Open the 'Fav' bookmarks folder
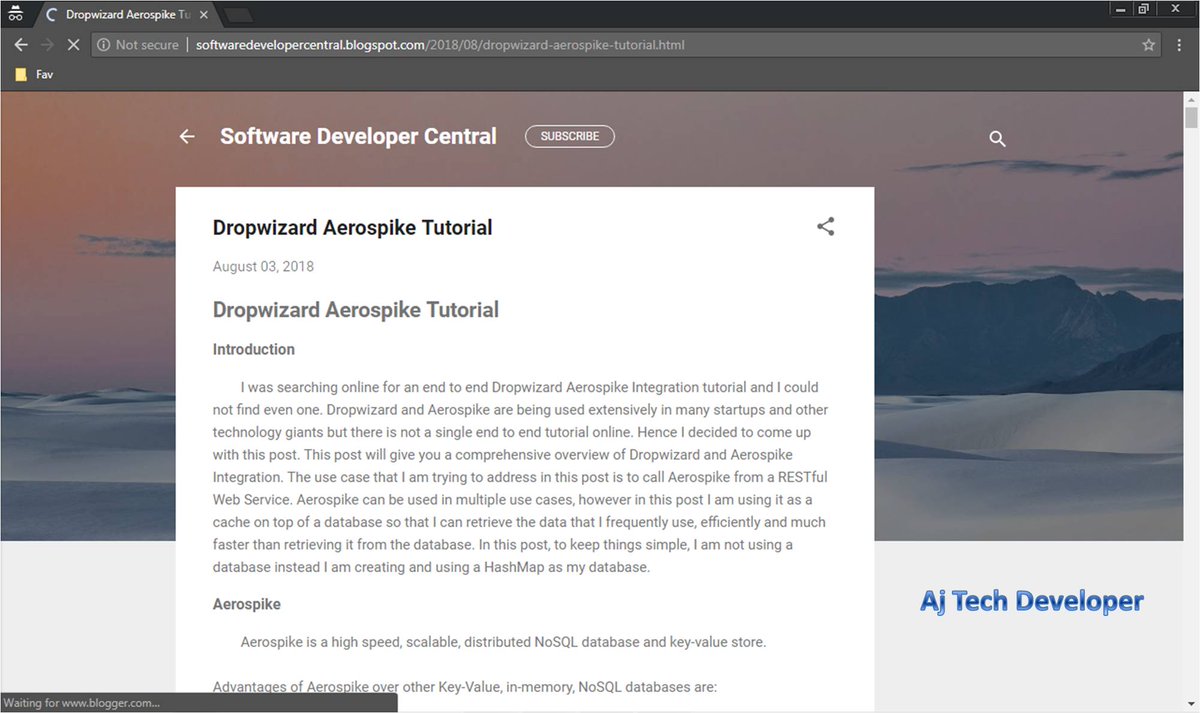 point(33,74)
